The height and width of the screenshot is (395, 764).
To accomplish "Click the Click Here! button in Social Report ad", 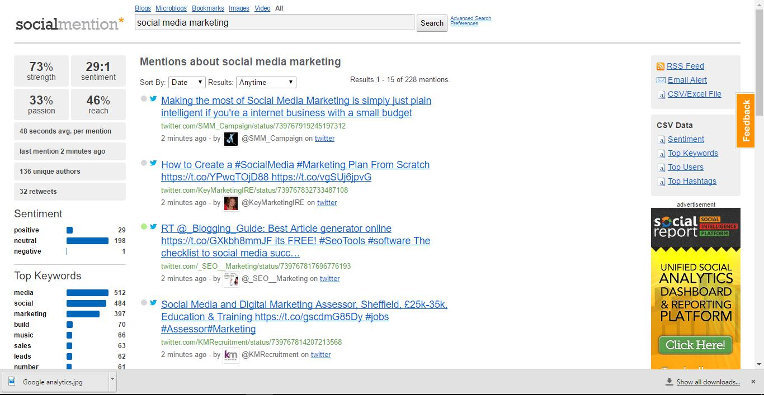I will 695,345.
